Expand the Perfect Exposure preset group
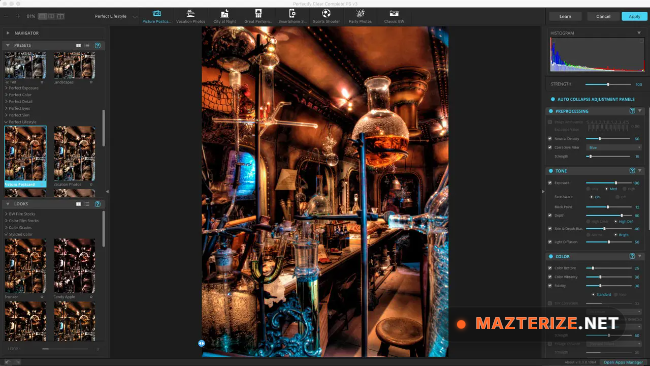Viewport: 650px width, 366px height. pos(6,88)
